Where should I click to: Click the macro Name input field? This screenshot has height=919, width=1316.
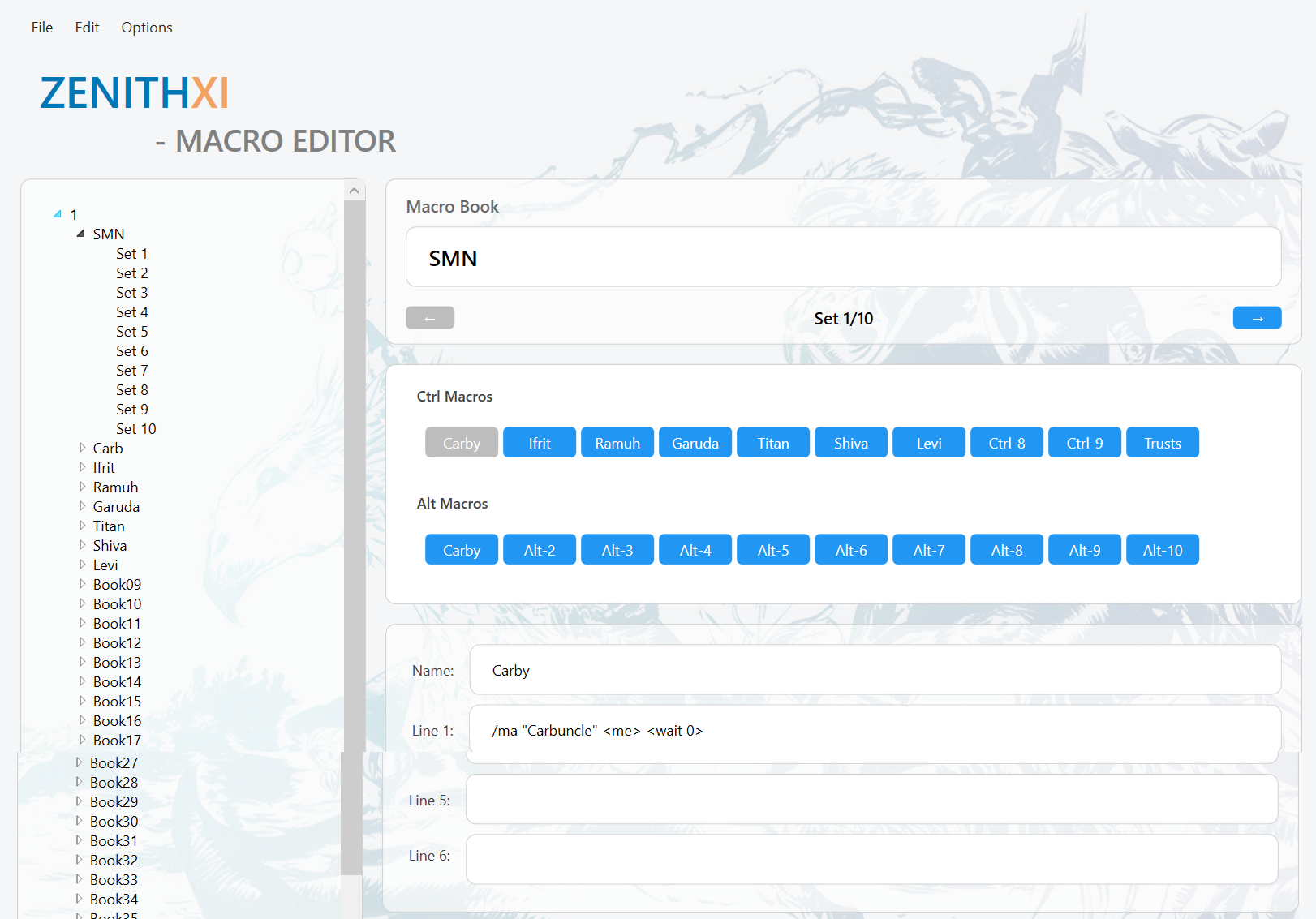coord(875,670)
